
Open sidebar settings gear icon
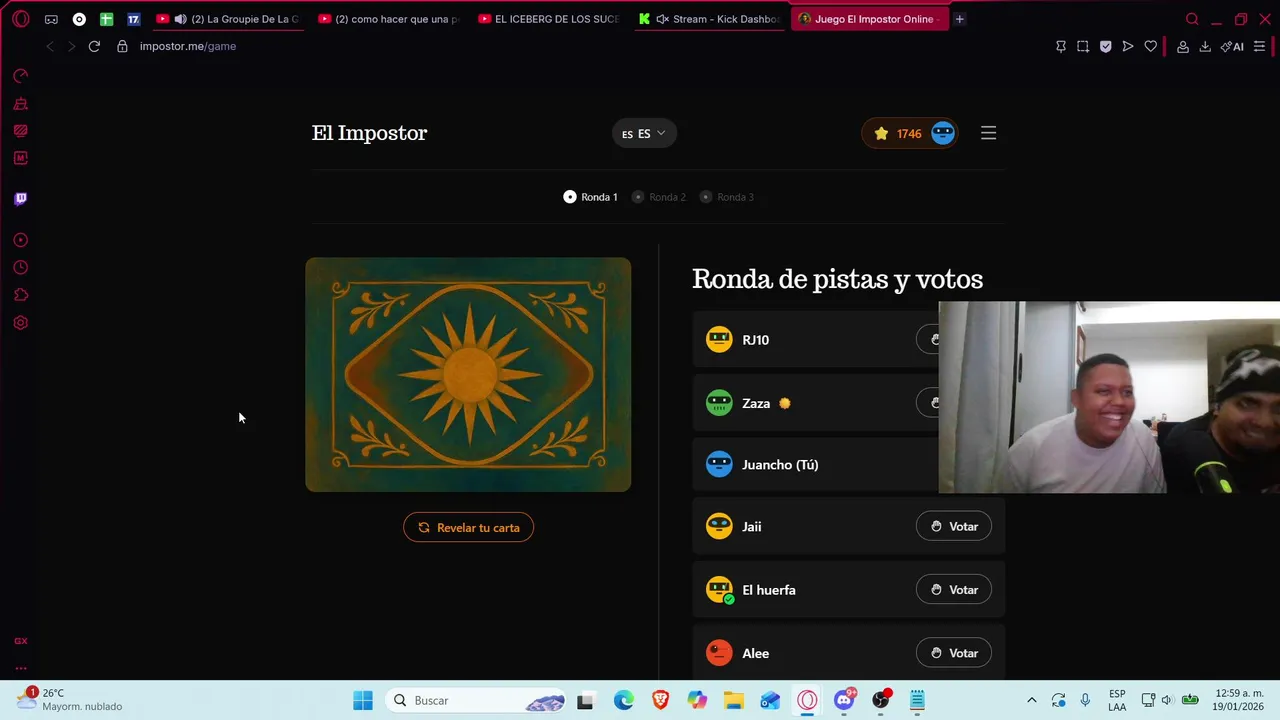pyautogui.click(x=20, y=323)
